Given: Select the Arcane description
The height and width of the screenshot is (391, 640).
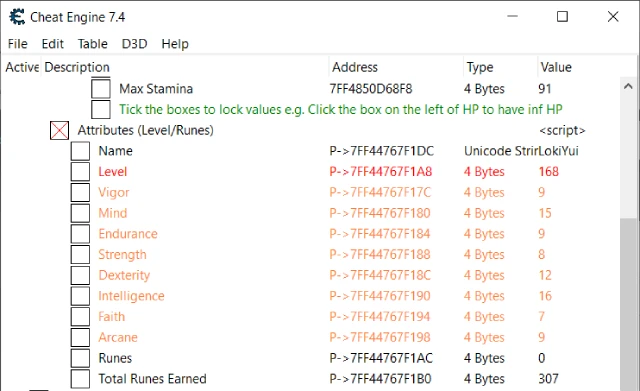Looking at the screenshot, I should (118, 338).
